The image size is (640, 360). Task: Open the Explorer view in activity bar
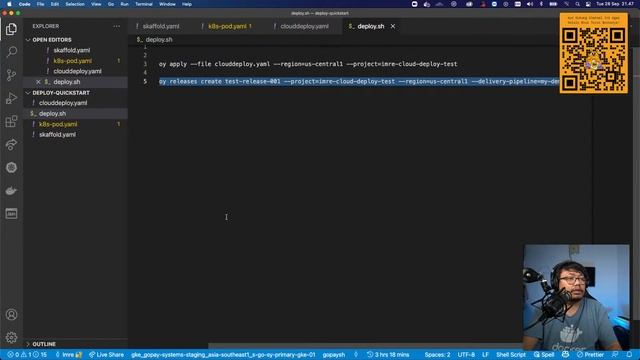point(11,29)
